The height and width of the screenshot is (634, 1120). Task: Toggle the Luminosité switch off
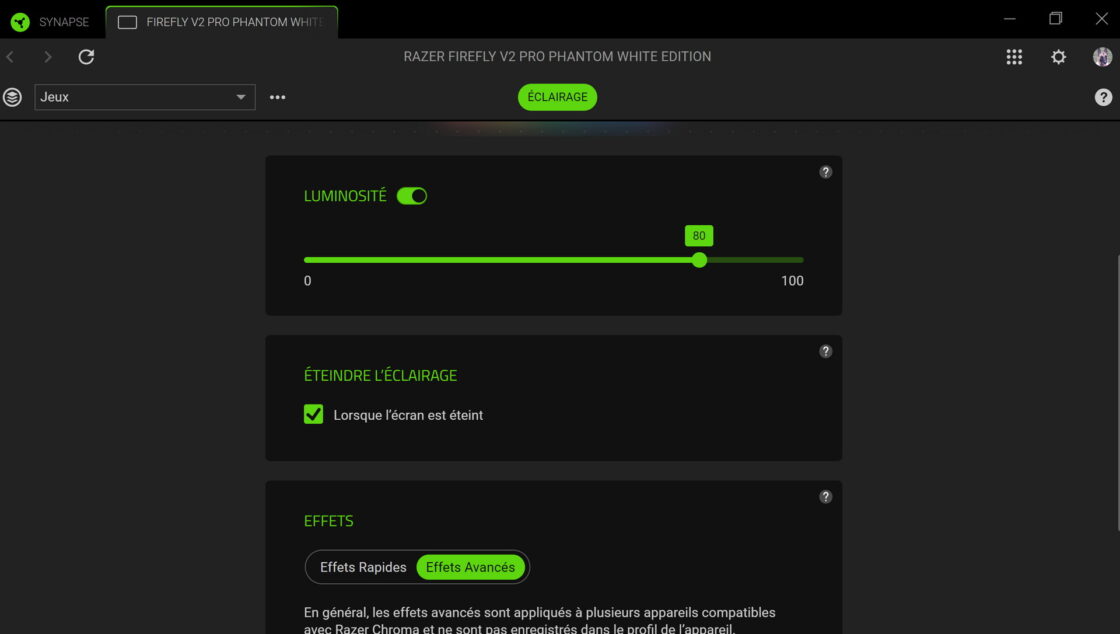(411, 196)
